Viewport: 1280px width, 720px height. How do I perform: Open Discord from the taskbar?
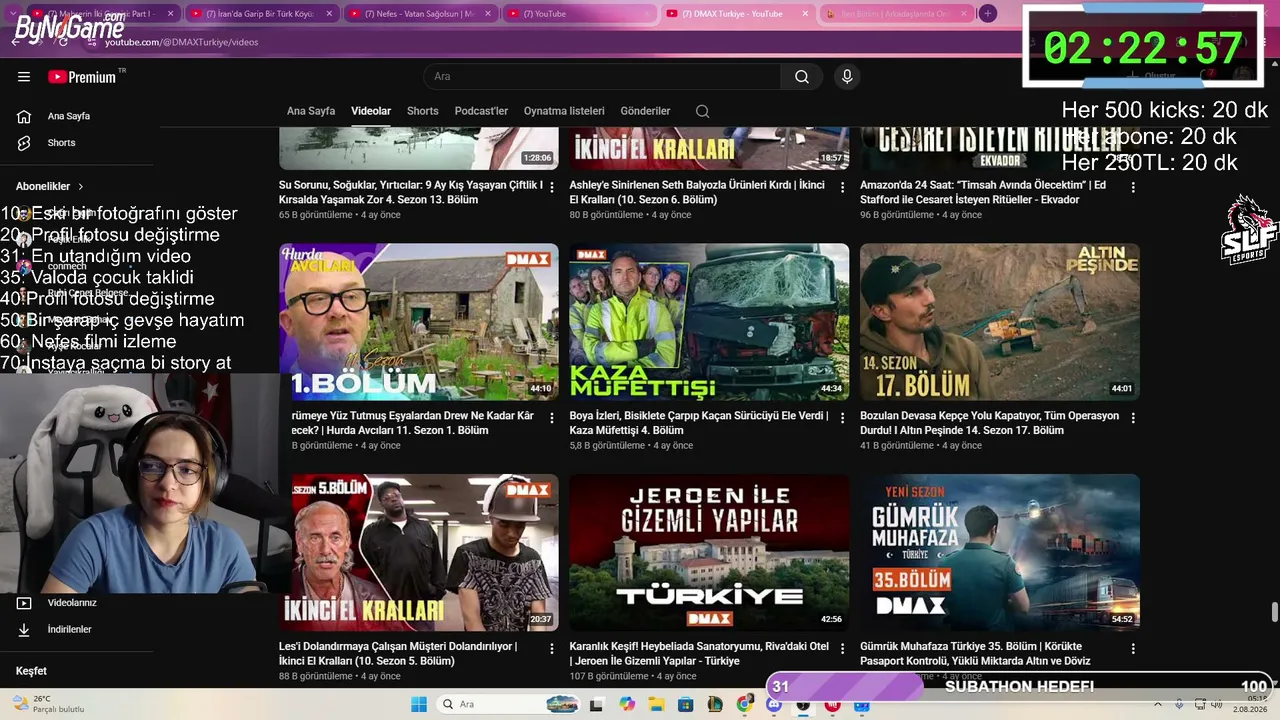[x=773, y=704]
